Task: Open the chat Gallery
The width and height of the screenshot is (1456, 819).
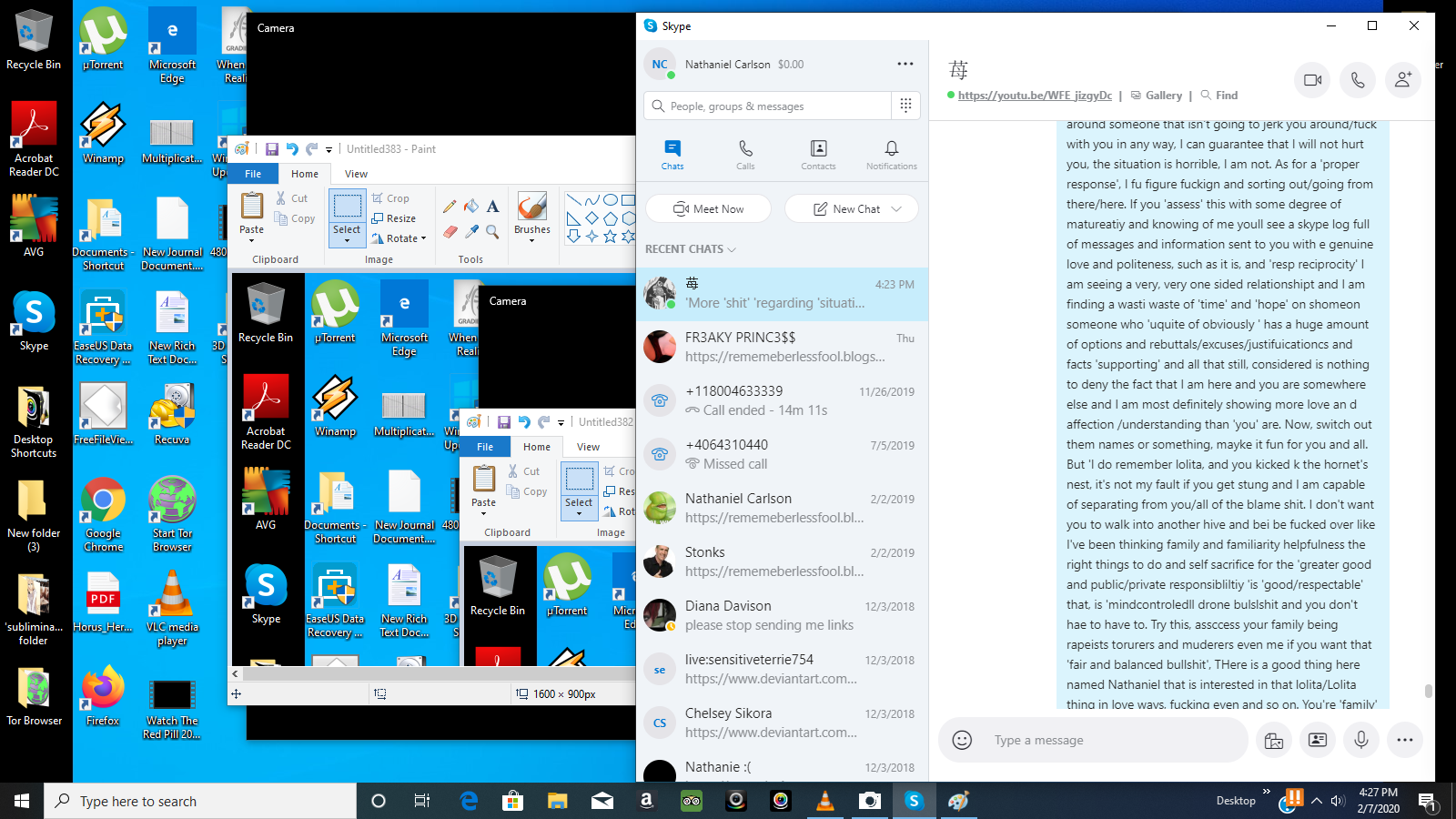Action: tap(1156, 95)
